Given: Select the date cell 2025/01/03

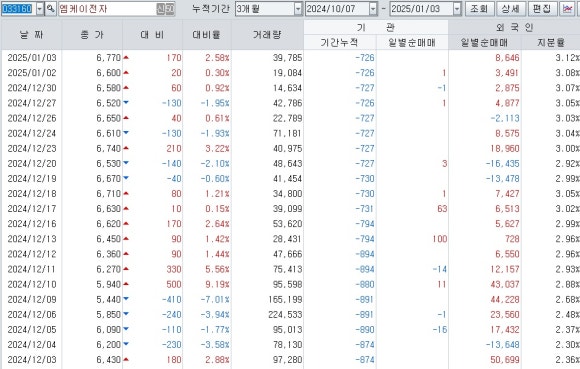Looking at the screenshot, I should 32,58.
